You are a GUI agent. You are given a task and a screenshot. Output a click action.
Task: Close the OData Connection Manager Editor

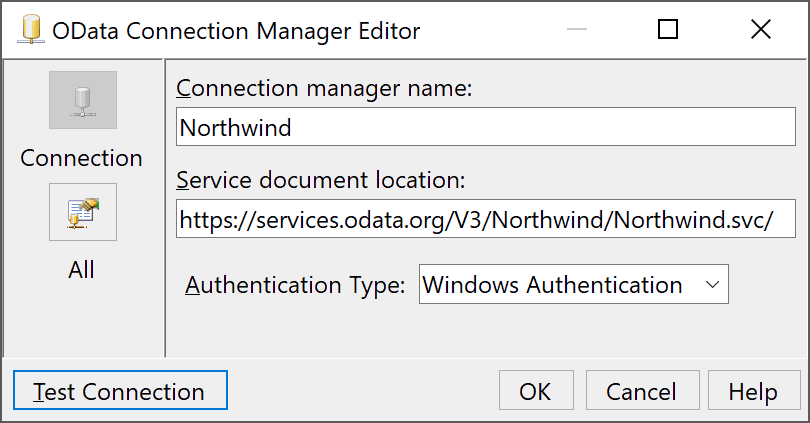pyautogui.click(x=759, y=30)
